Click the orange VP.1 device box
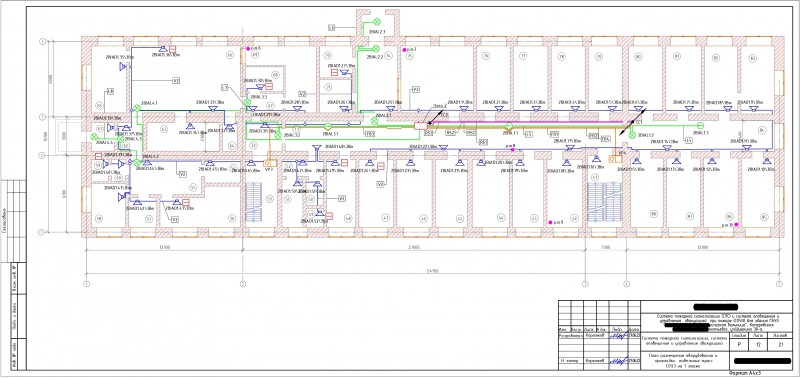Image resolution: width=800 pixels, height=378 pixels. coord(270,163)
